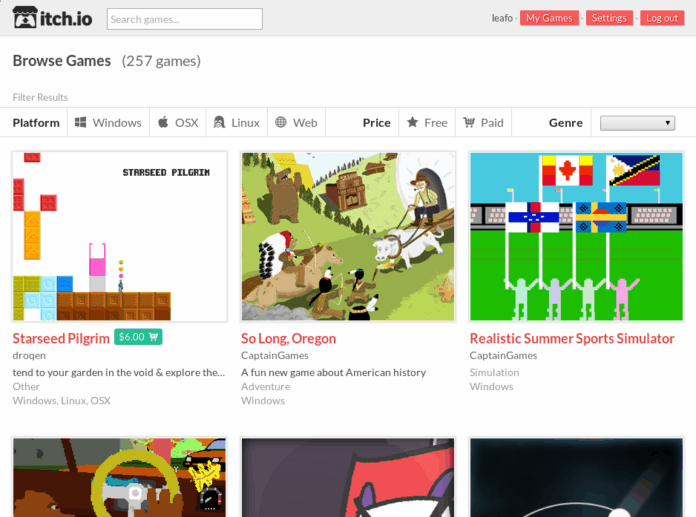The image size is (696, 517).
Task: Click the Other genre under Starseed Pilgrim
Action: pos(26,387)
